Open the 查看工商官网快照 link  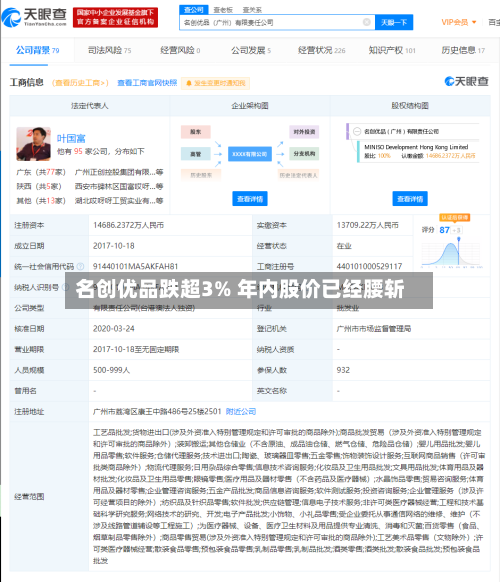(147, 83)
